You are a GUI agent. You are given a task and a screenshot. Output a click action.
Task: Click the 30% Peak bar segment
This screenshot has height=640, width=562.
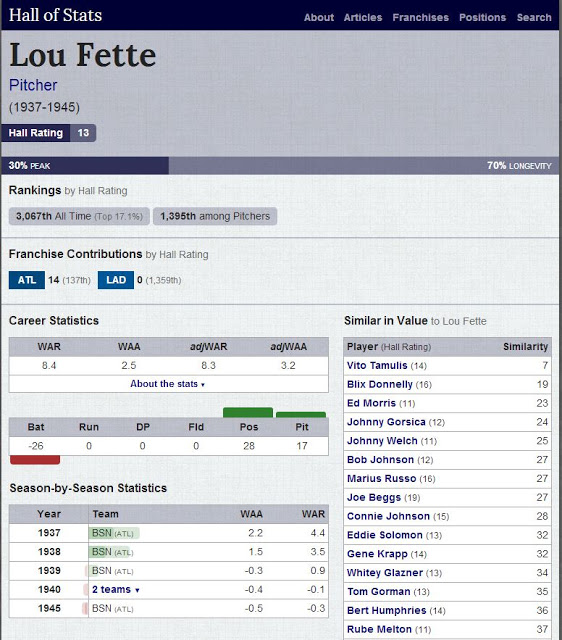coord(85,165)
